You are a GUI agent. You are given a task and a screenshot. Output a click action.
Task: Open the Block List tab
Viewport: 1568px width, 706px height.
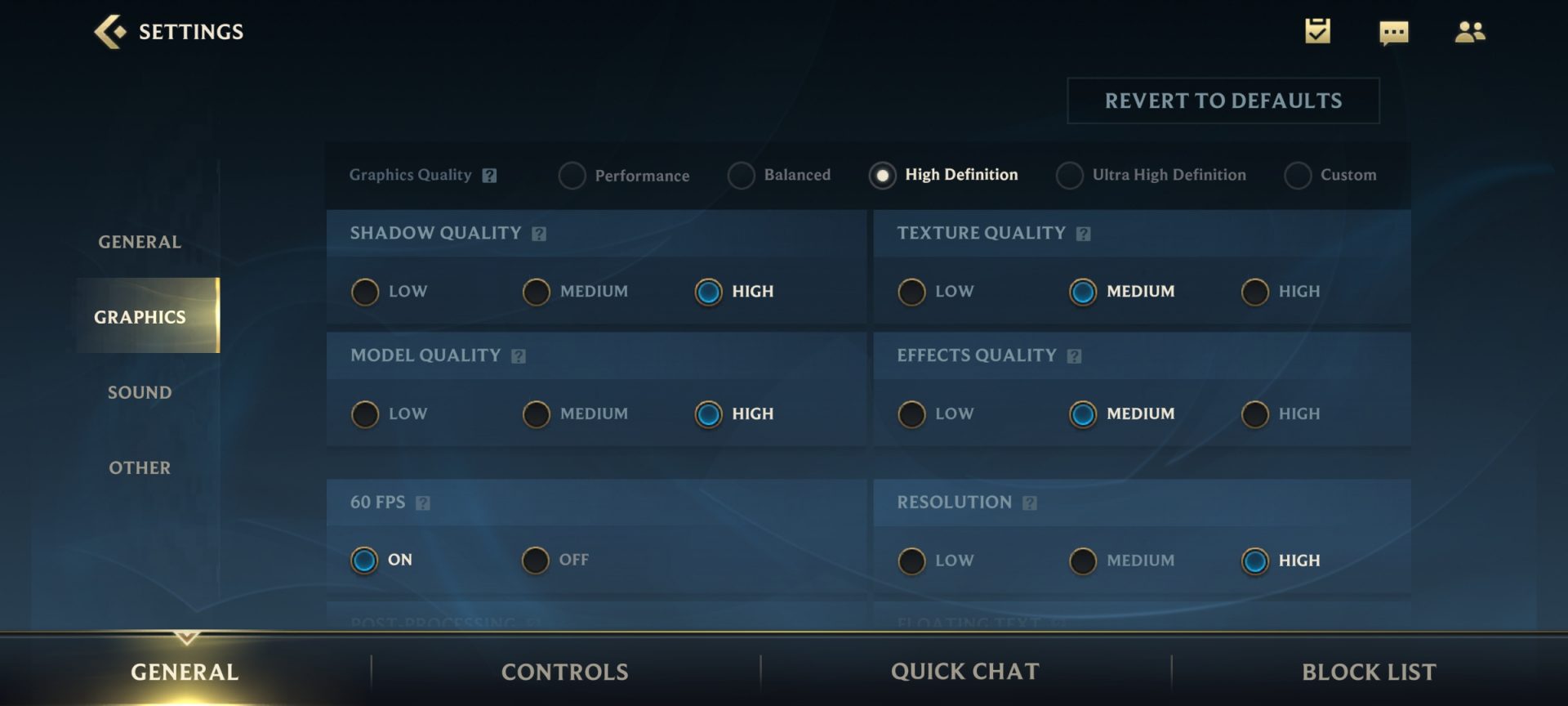pyautogui.click(x=1369, y=672)
